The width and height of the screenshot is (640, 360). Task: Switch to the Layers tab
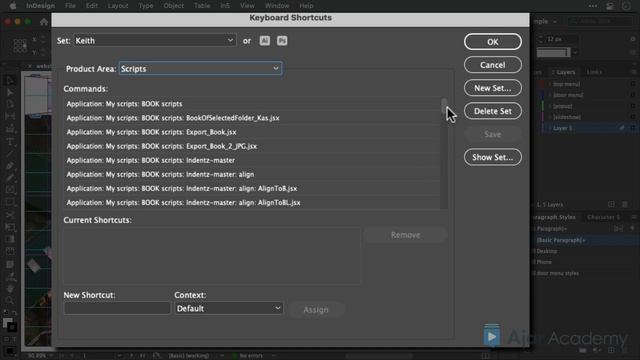[564, 72]
